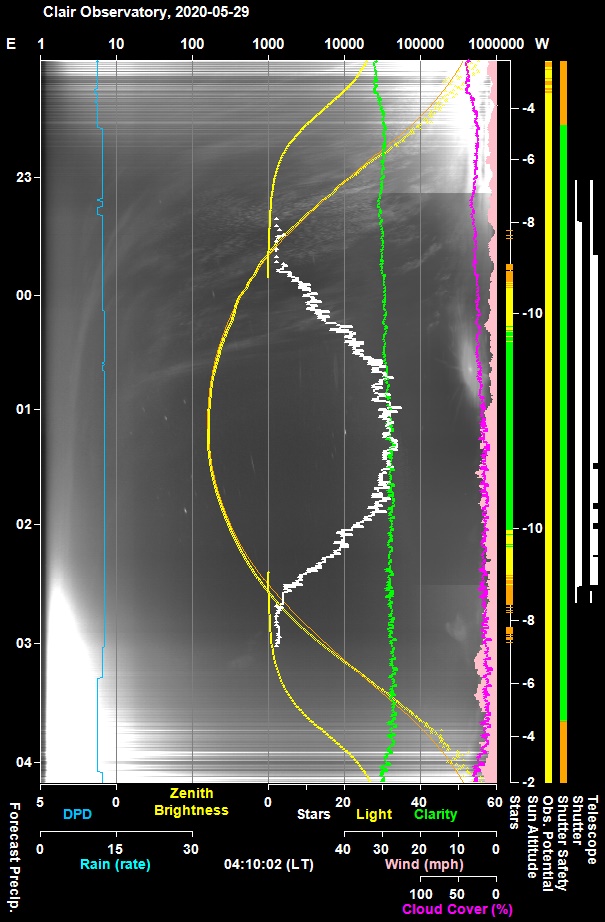The width and height of the screenshot is (605, 922).
Task: Click the yellow Light legend label
Action: tap(374, 814)
